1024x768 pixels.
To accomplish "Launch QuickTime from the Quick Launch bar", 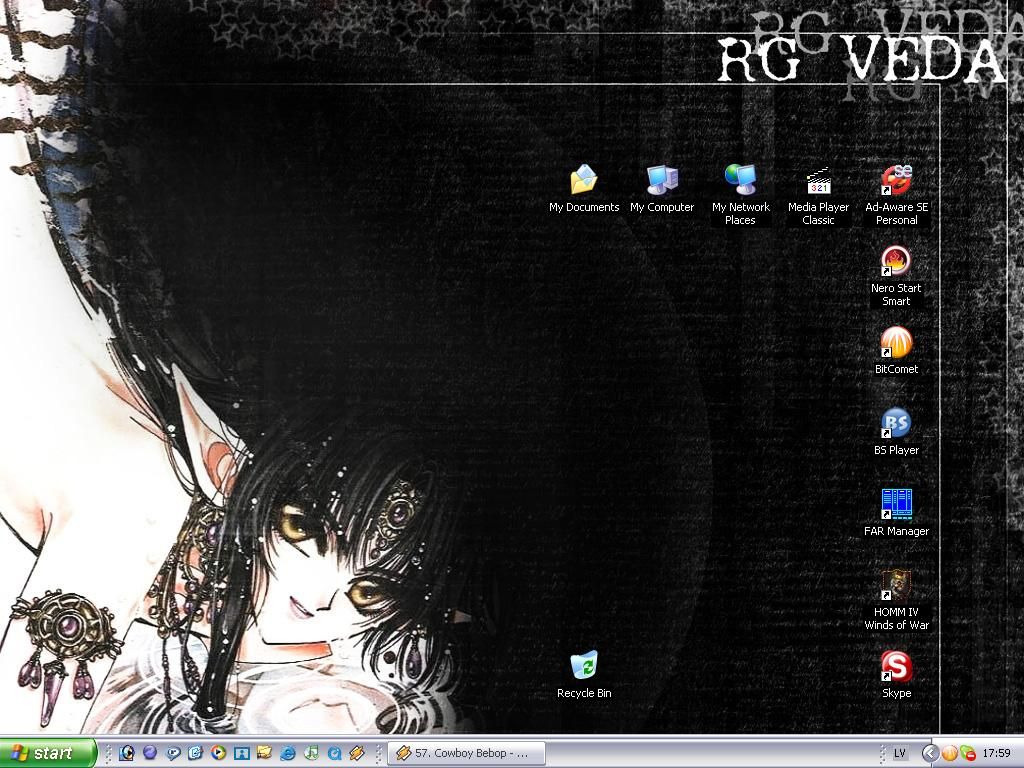I will (x=334, y=753).
